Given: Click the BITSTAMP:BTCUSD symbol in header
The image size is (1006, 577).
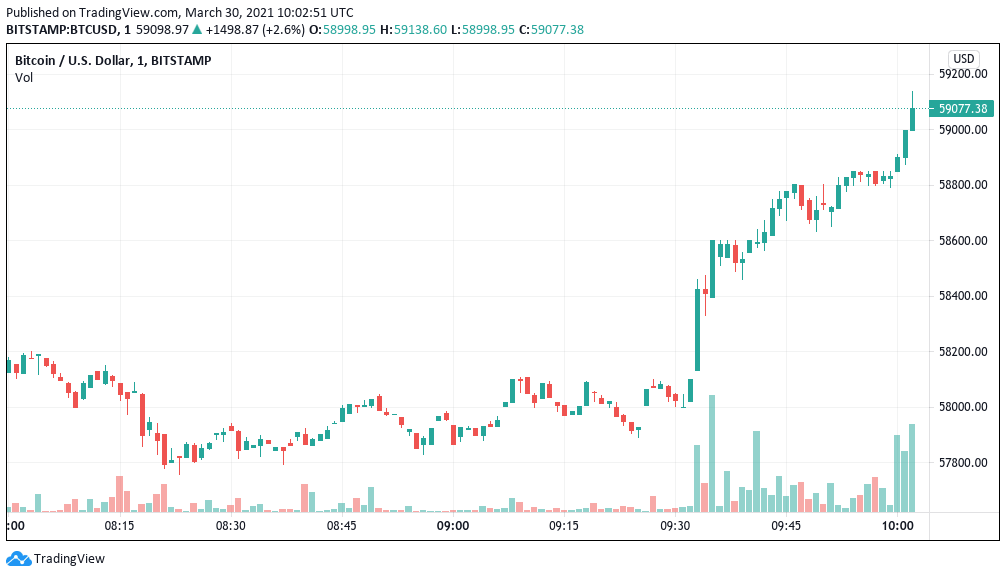Looking at the screenshot, I should coord(62,30).
